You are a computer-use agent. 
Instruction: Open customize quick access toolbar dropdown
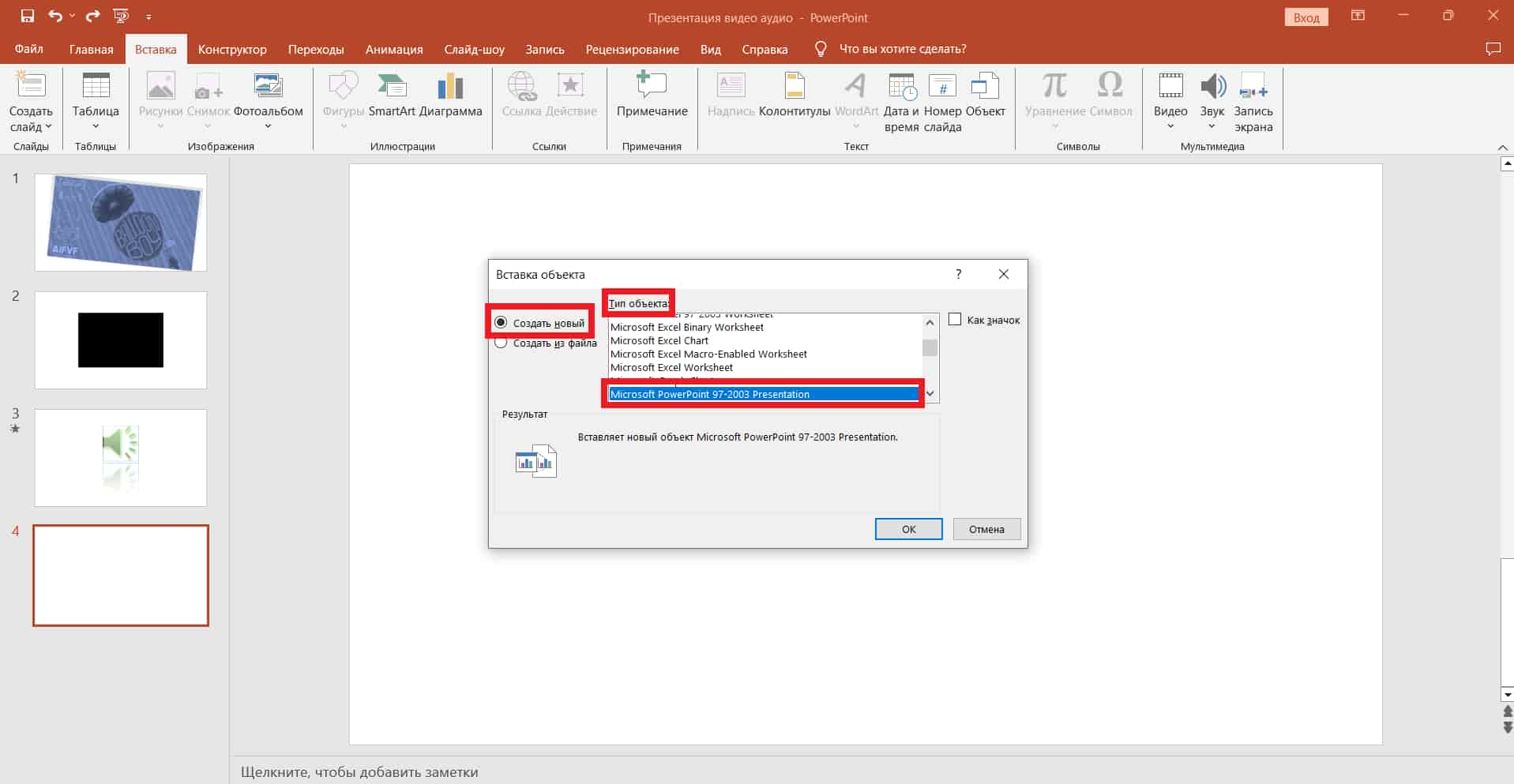click(x=148, y=17)
